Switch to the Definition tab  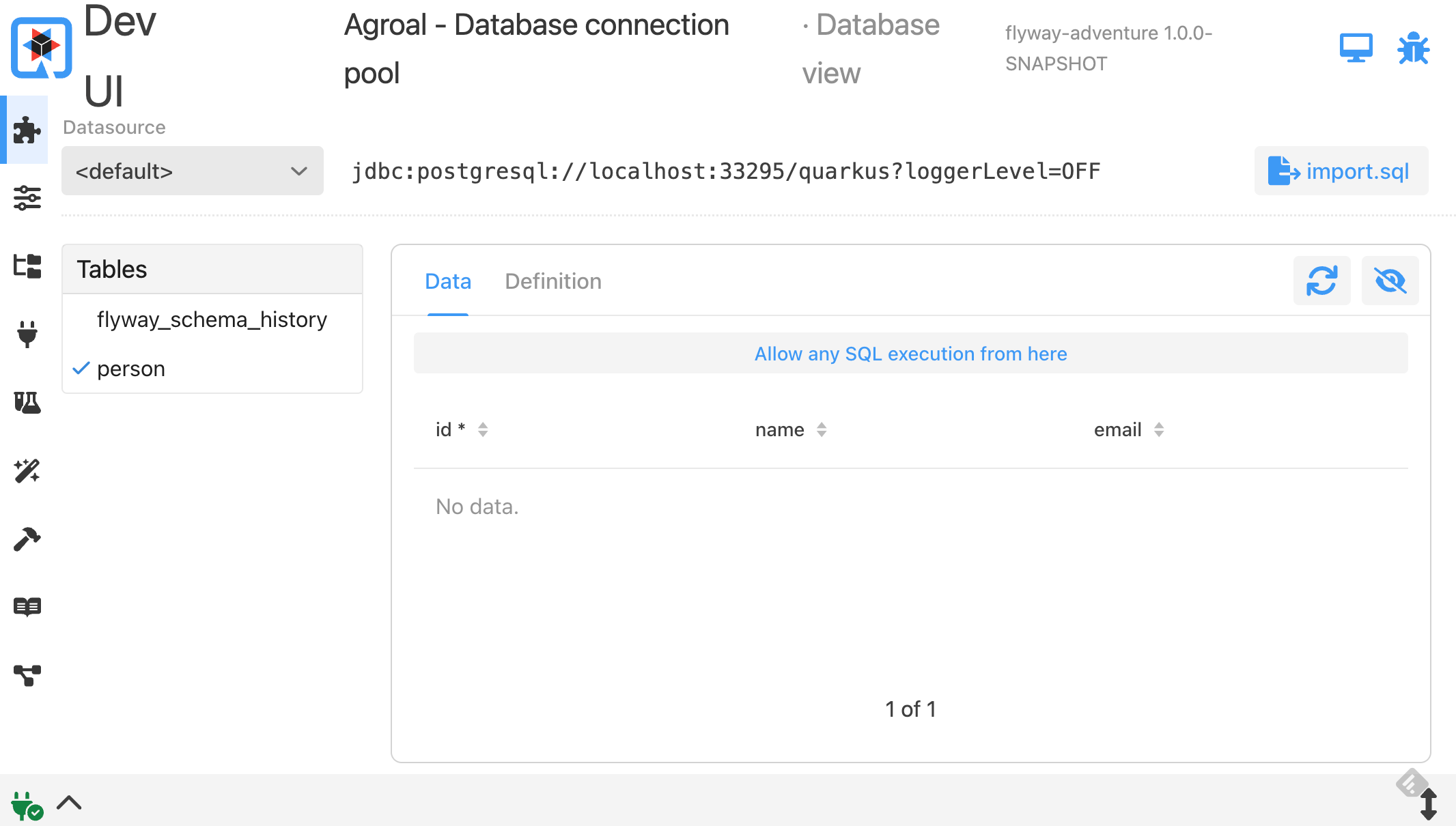click(553, 281)
